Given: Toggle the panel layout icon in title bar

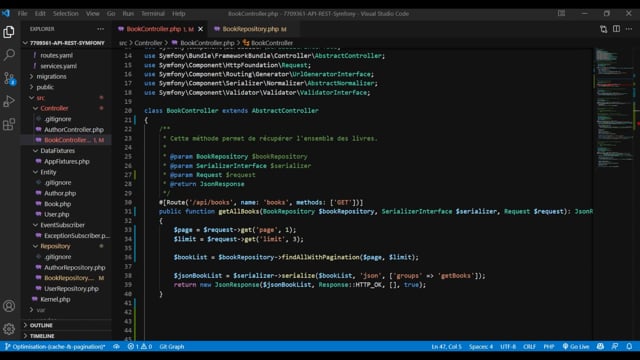Looking at the screenshot, I should tap(562, 13).
